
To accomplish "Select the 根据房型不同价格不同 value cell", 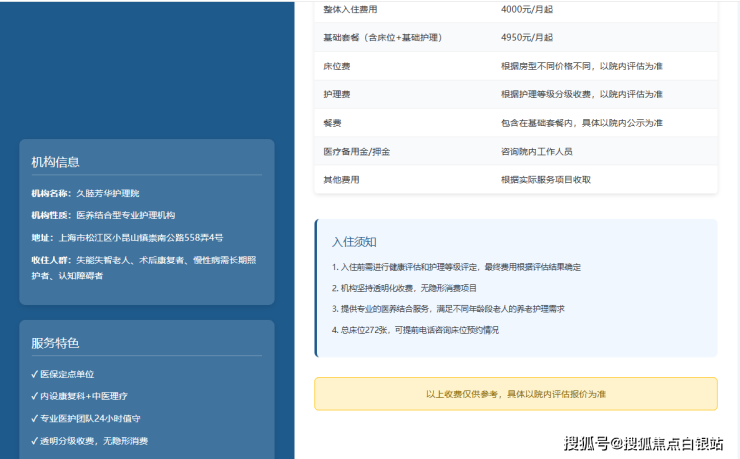I will point(582,67).
